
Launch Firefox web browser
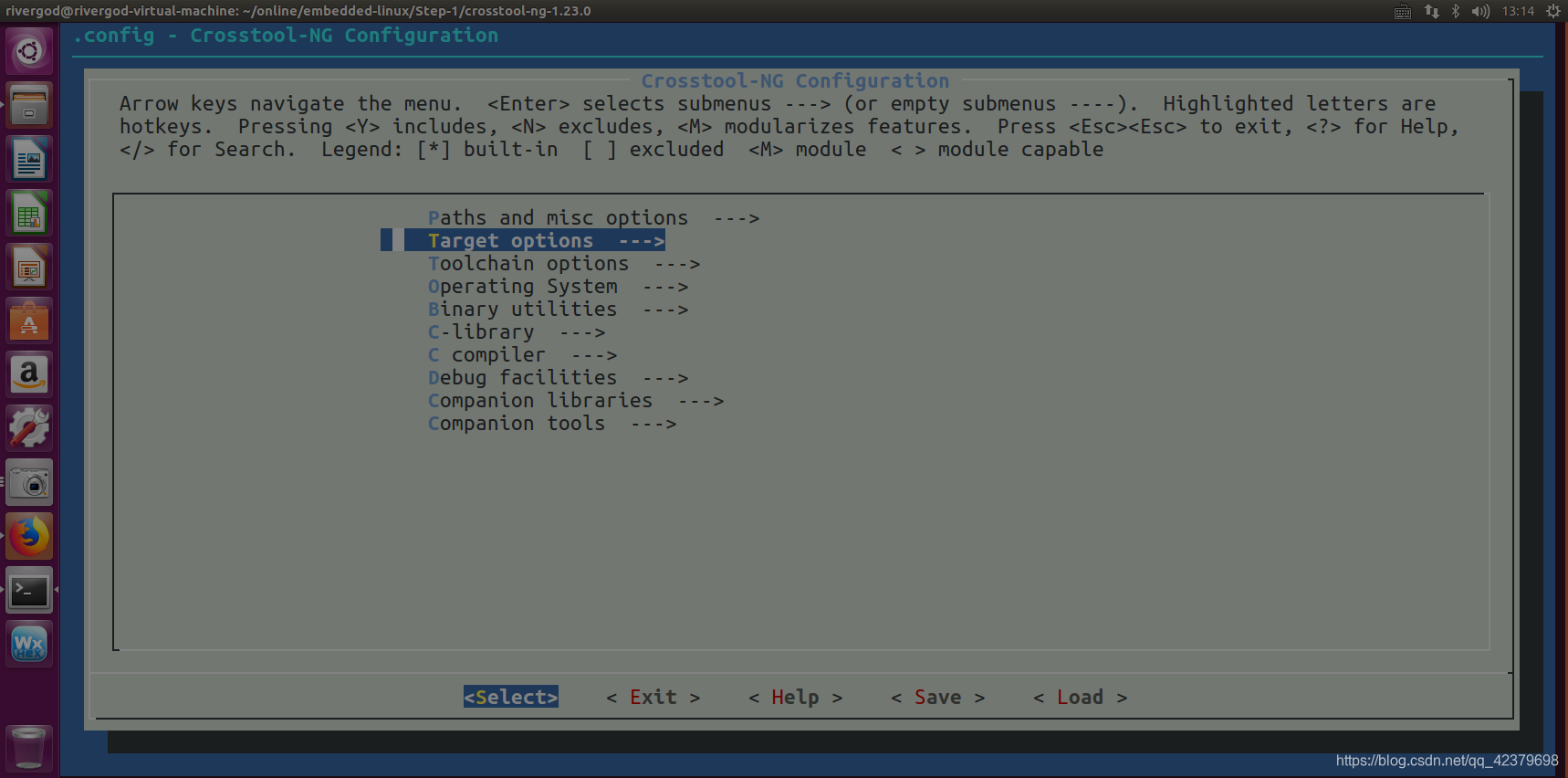coord(29,536)
